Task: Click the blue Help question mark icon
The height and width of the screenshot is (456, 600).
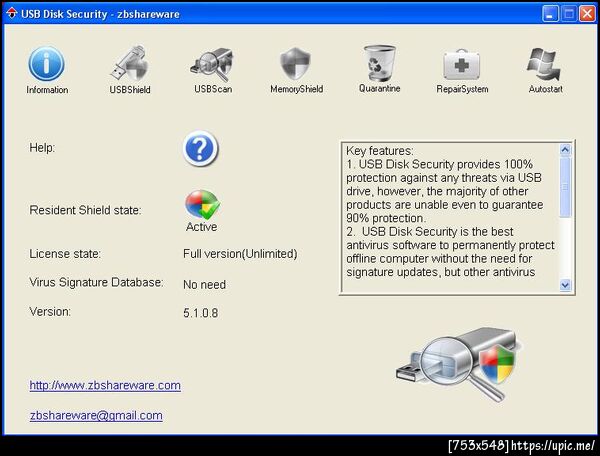Action: coord(200,148)
